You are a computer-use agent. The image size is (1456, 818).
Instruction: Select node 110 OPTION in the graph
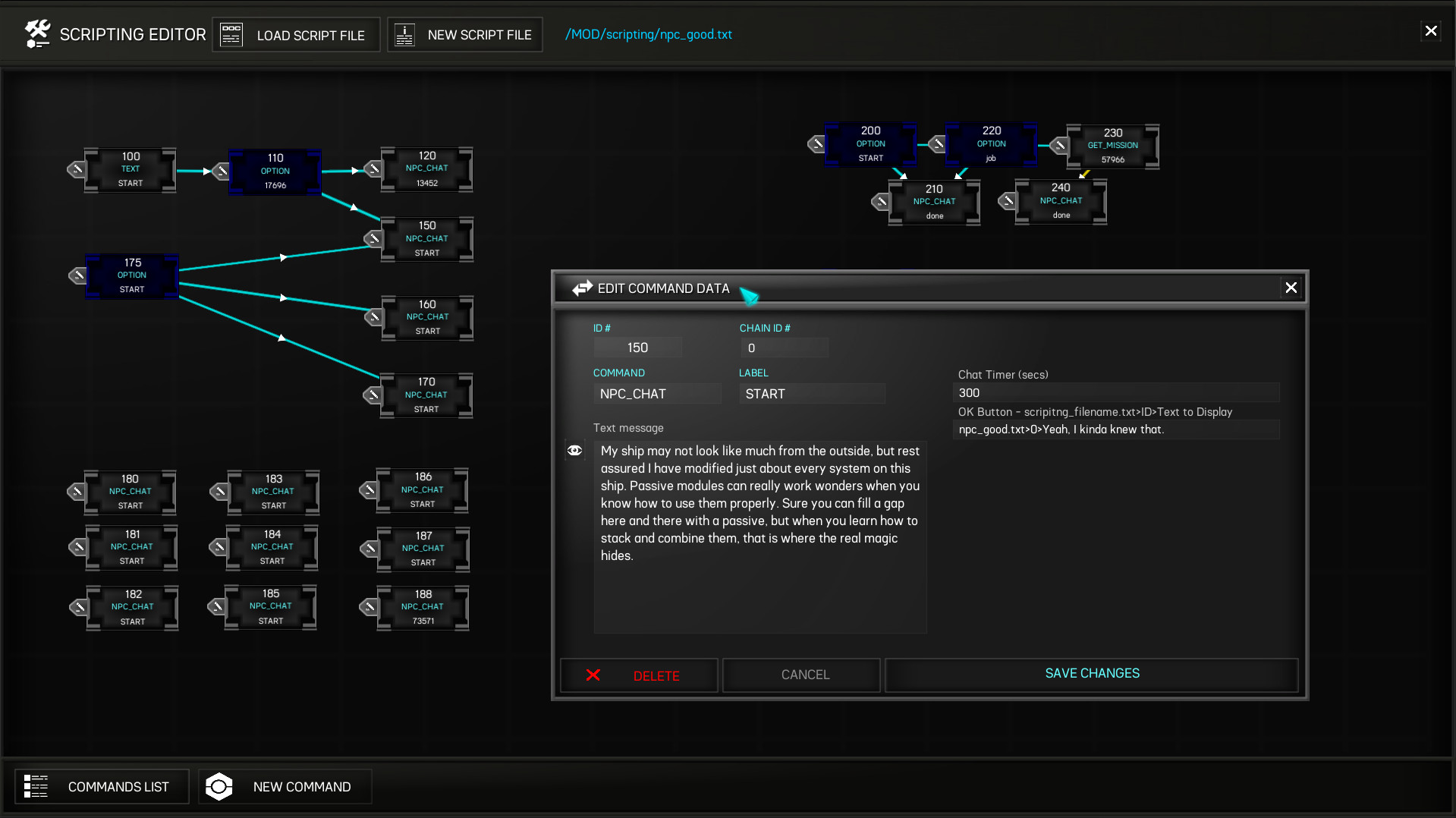tap(275, 171)
